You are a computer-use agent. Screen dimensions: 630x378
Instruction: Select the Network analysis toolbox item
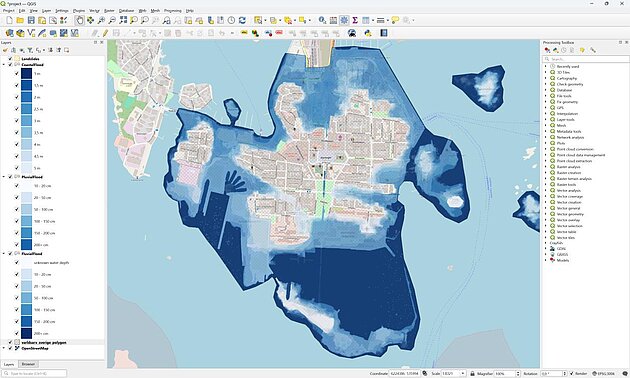(x=570, y=137)
